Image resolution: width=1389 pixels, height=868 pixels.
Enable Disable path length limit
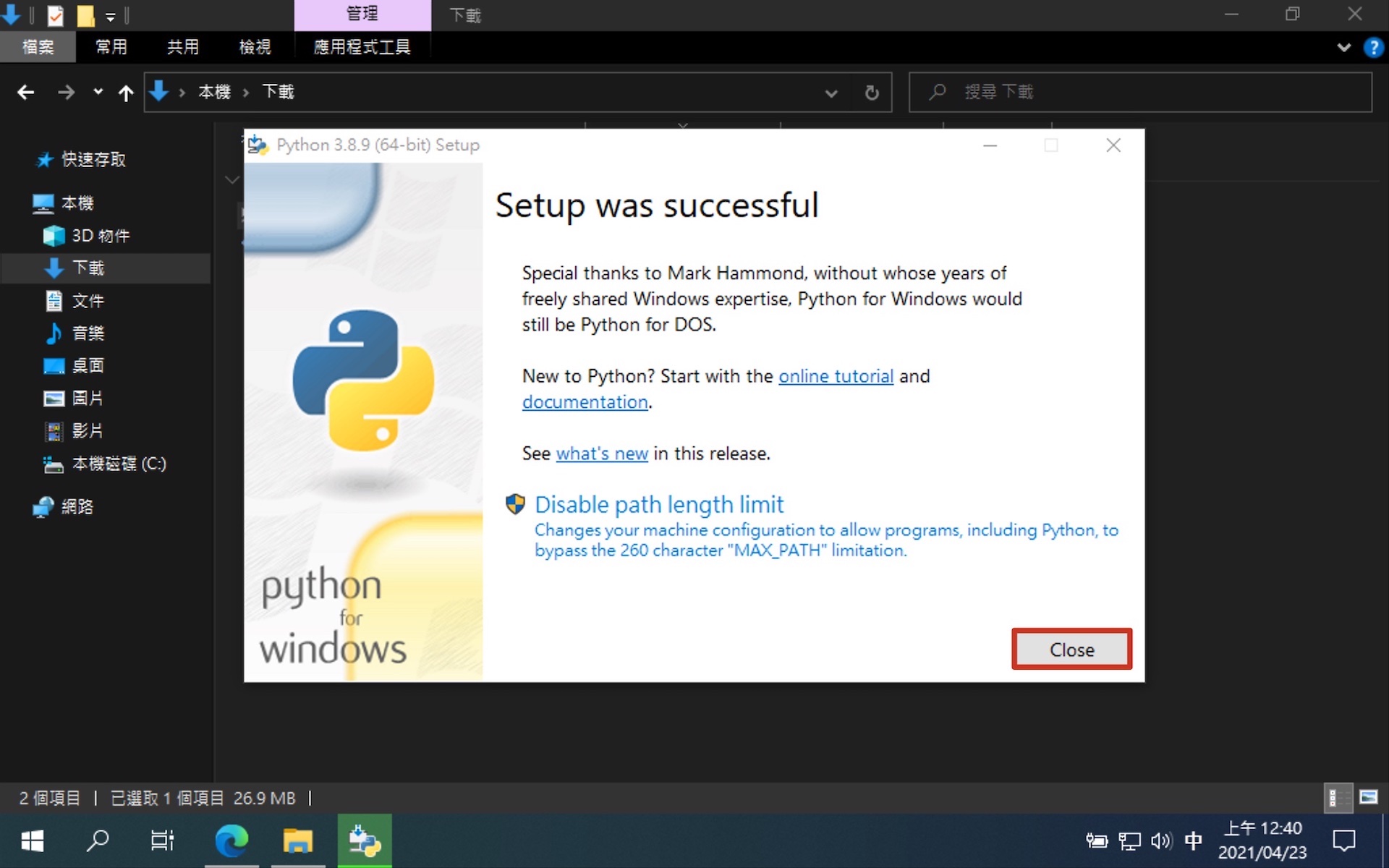point(659,503)
